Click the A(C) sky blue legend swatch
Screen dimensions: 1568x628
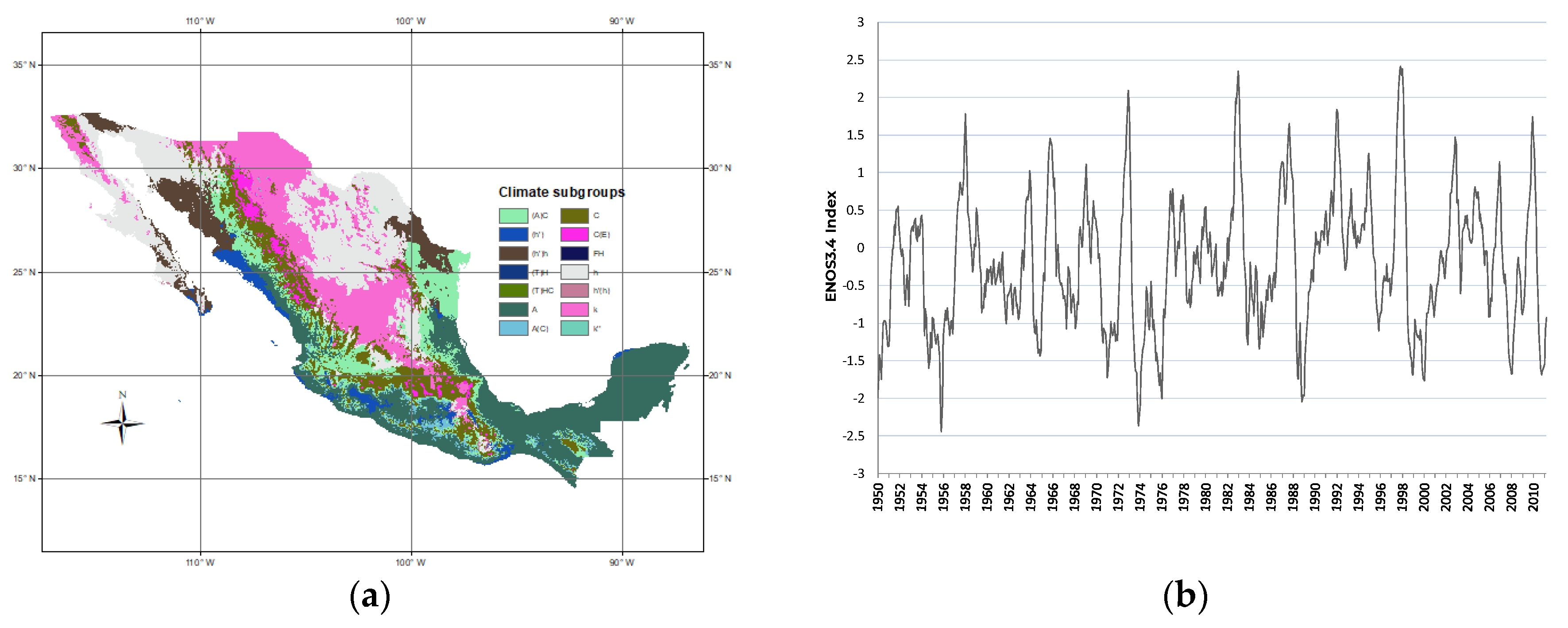coord(513,328)
